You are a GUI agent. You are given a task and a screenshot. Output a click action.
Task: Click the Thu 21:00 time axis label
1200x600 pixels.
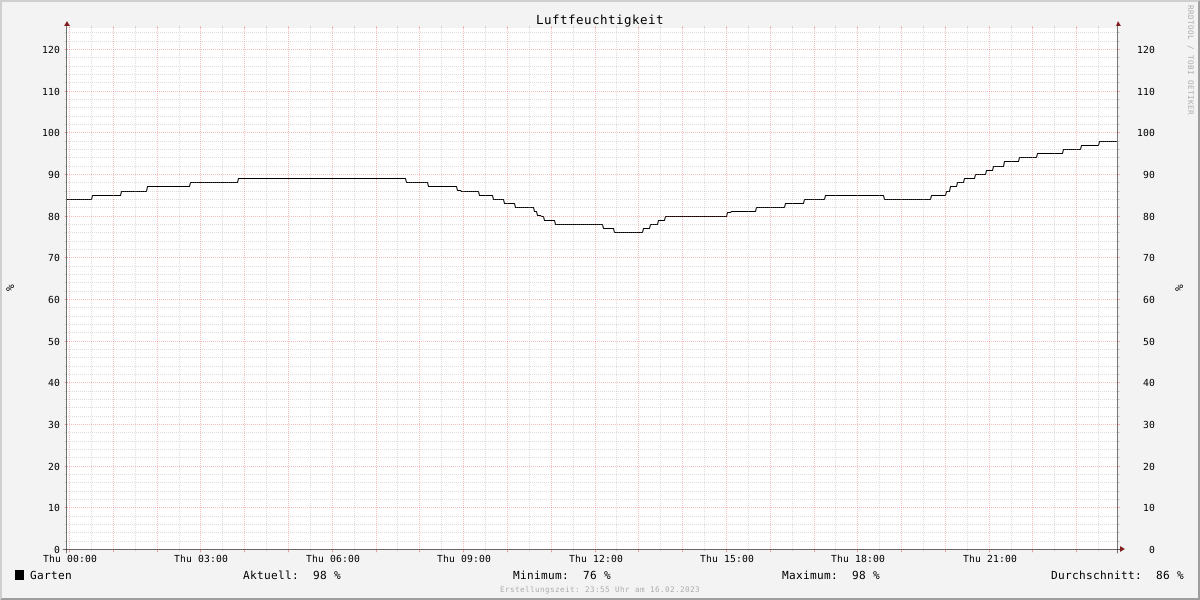tap(990, 559)
